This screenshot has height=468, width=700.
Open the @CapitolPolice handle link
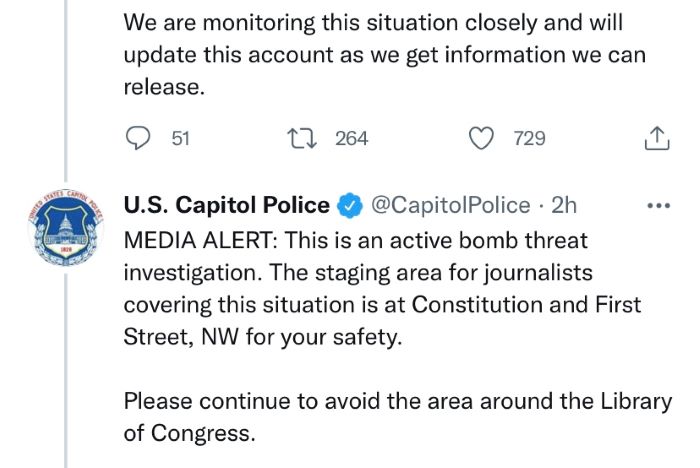click(451, 205)
